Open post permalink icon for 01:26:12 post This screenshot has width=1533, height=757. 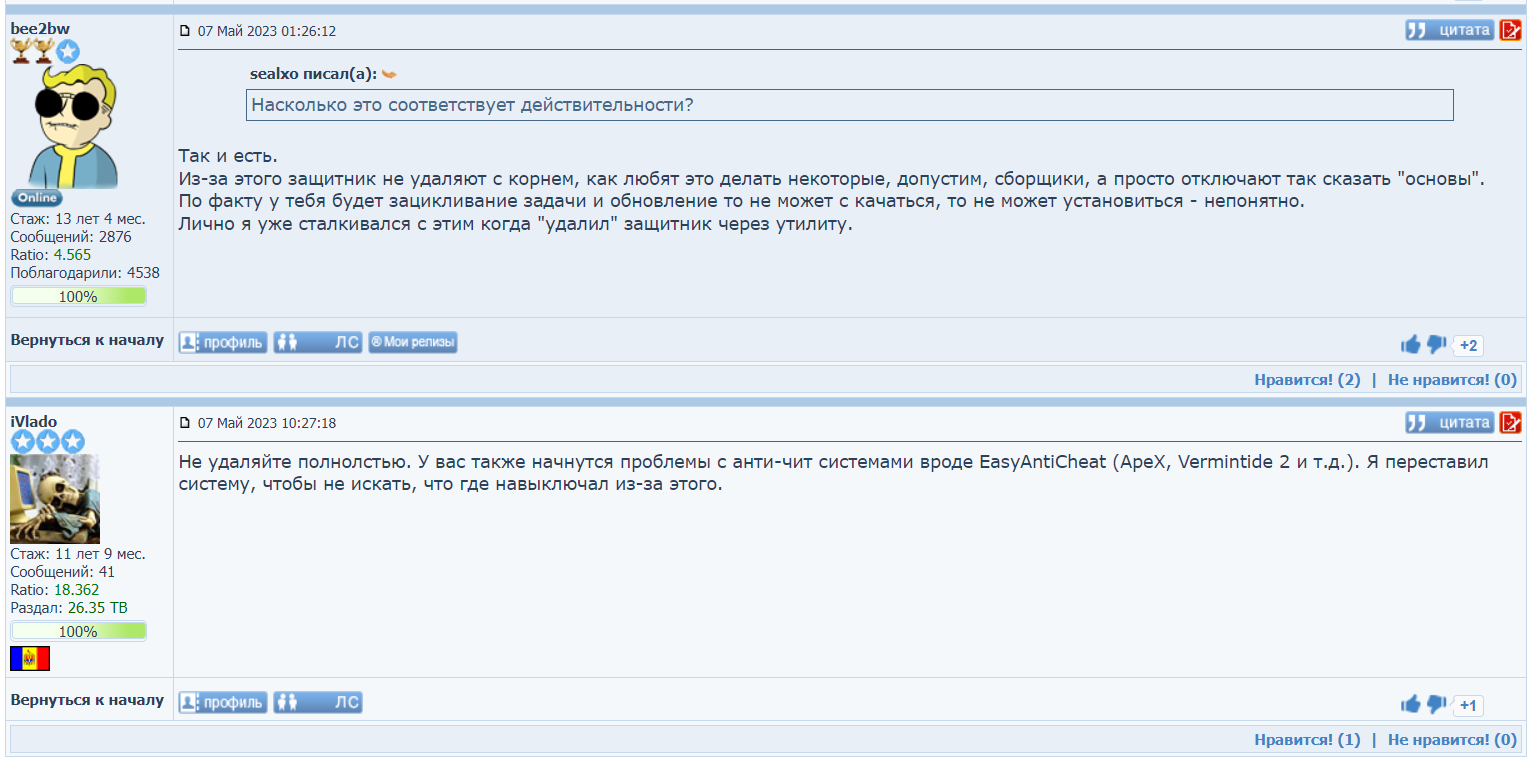coord(184,31)
